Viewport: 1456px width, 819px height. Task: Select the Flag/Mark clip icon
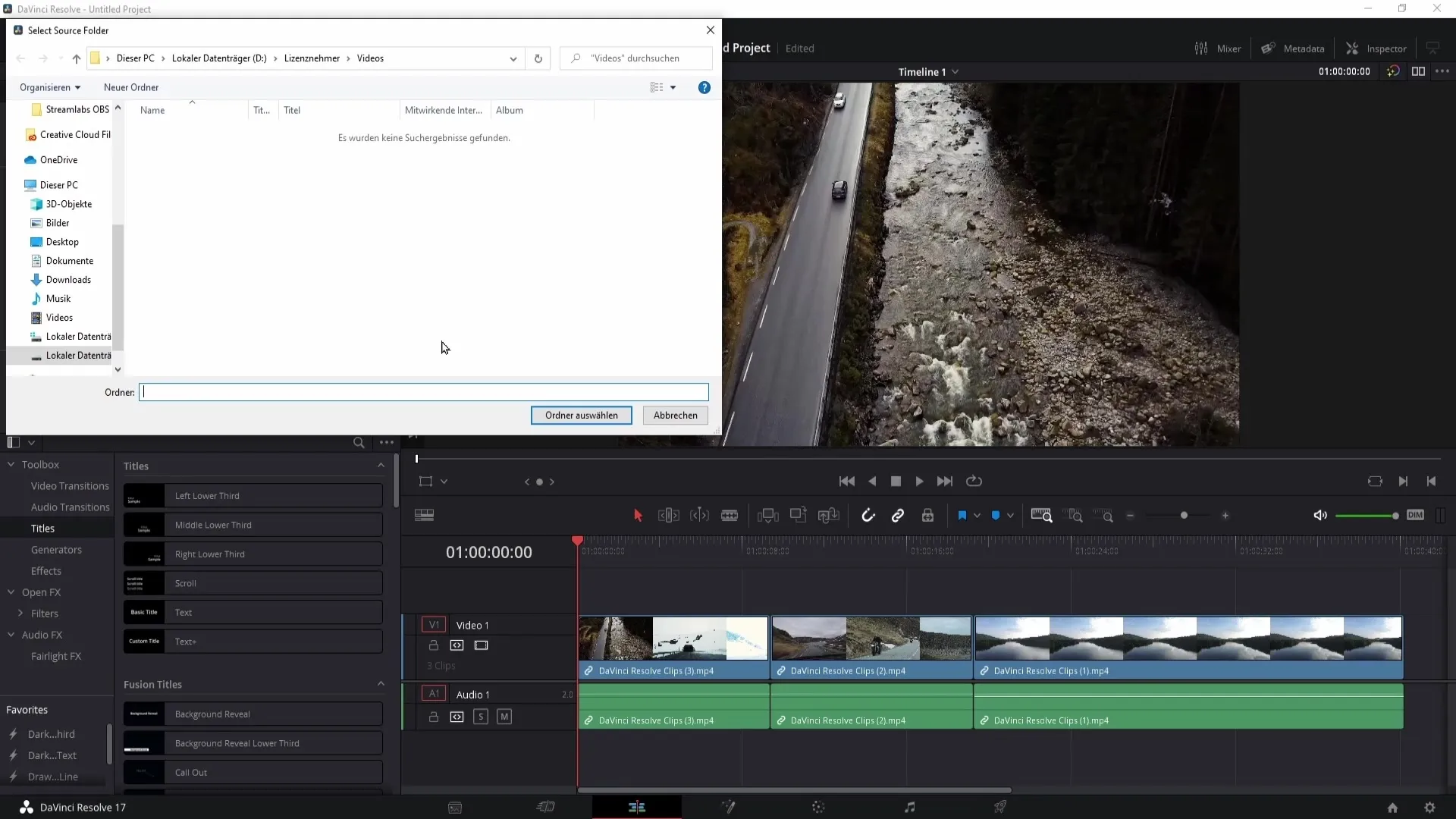(x=963, y=515)
